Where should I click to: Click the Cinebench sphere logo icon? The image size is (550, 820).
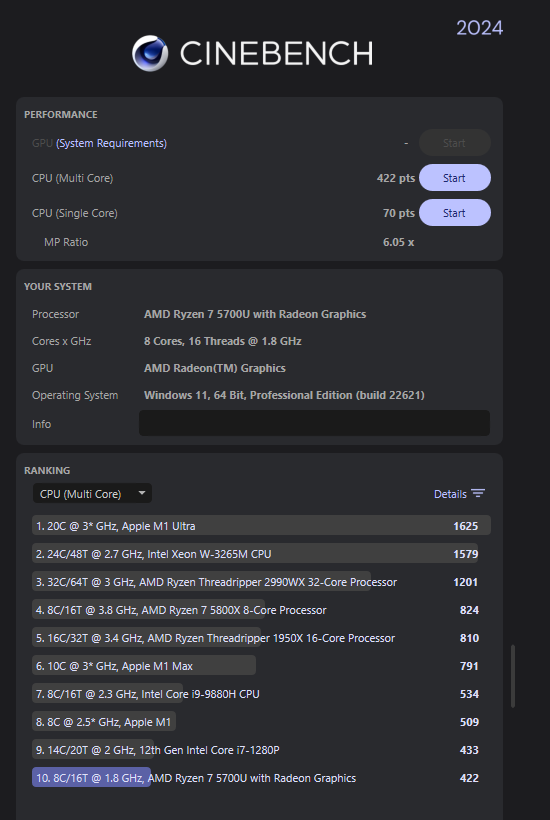point(150,53)
